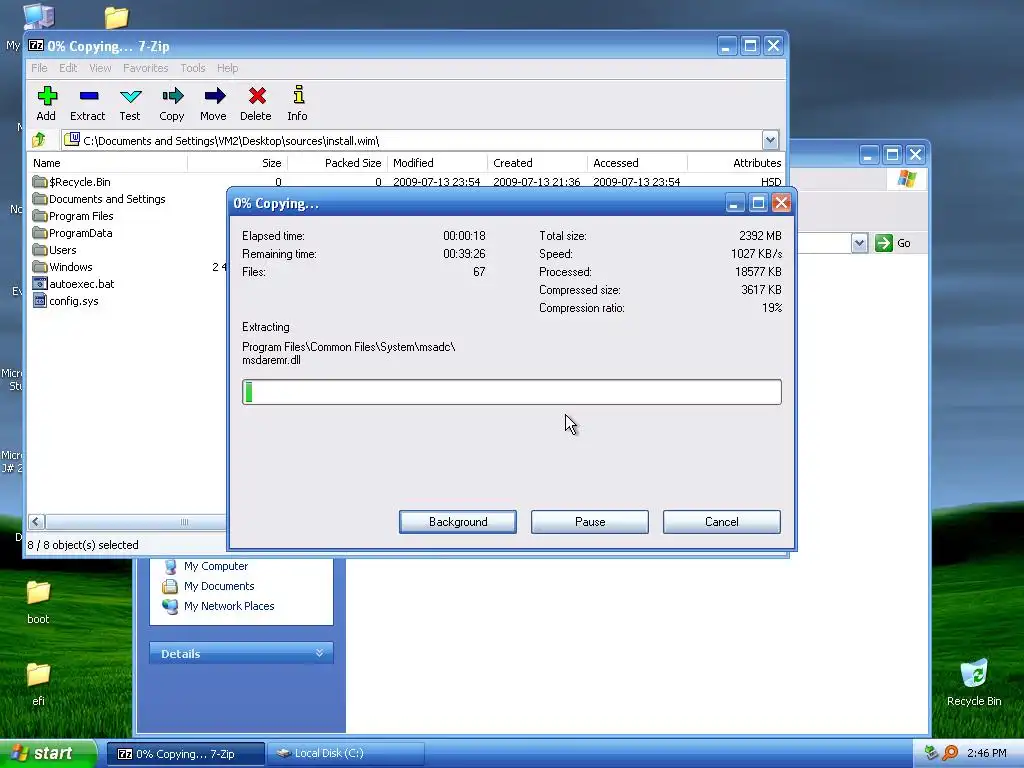
Task: Click the scrollbar left arrow in 7-Zip
Action: pos(36,522)
